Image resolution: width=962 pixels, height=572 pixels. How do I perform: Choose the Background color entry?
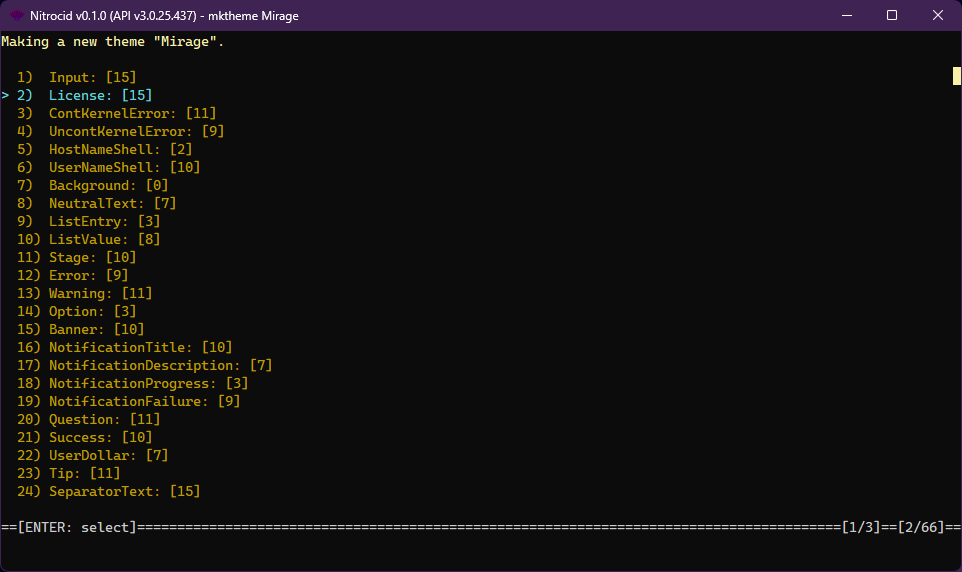click(x=108, y=185)
